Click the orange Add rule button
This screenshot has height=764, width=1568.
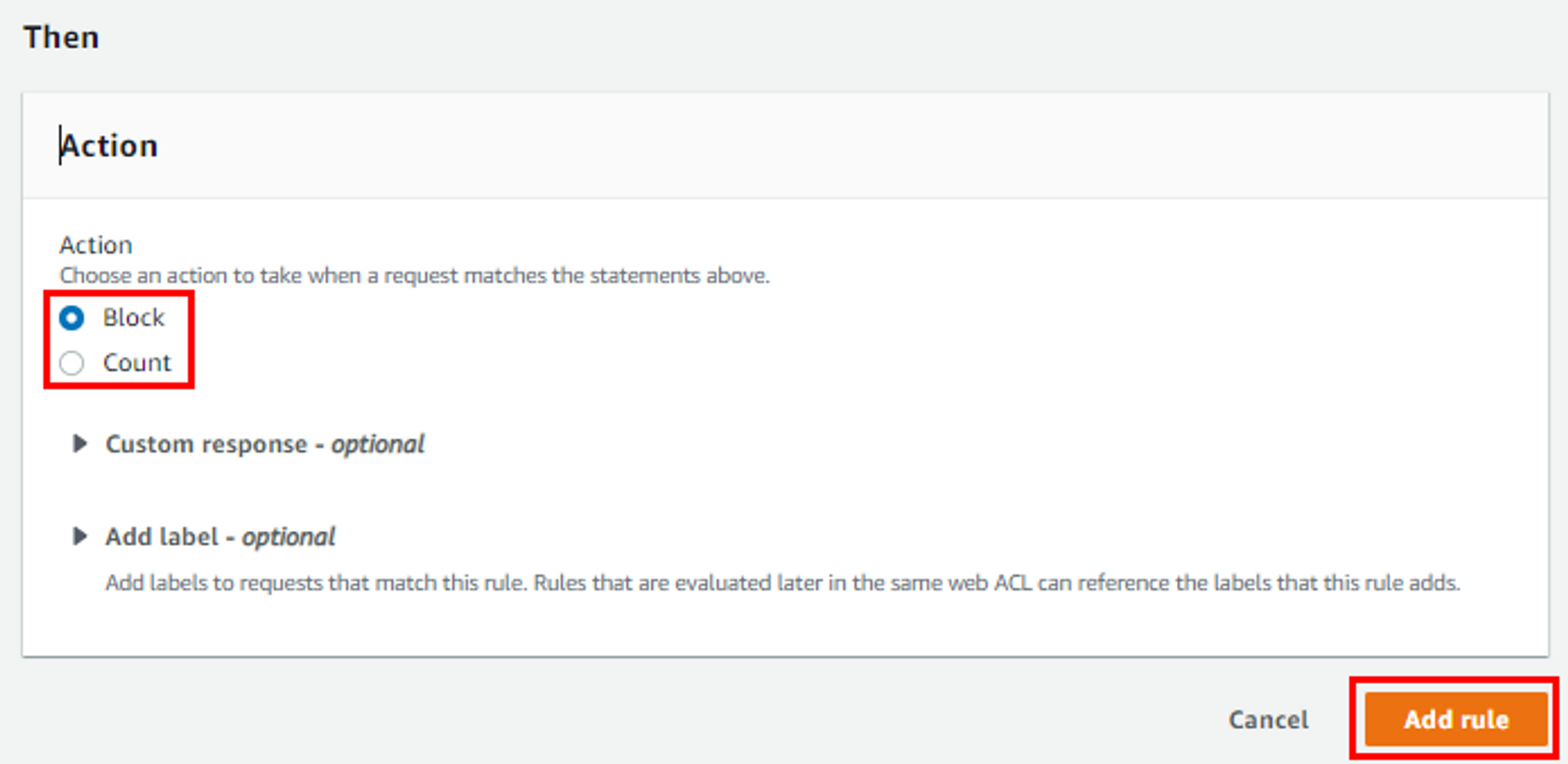point(1456,719)
